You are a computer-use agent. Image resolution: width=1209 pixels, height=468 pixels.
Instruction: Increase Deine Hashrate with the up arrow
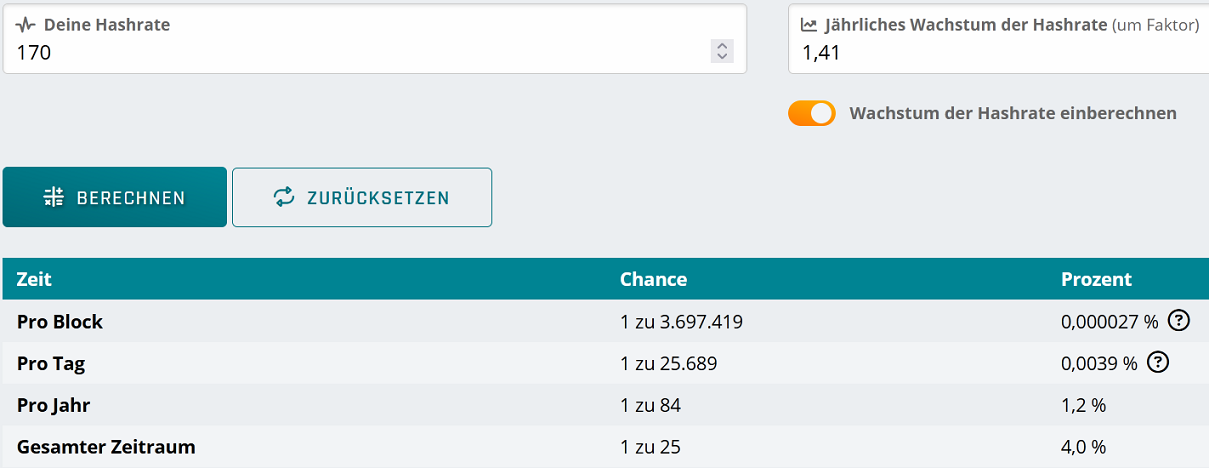click(x=722, y=46)
